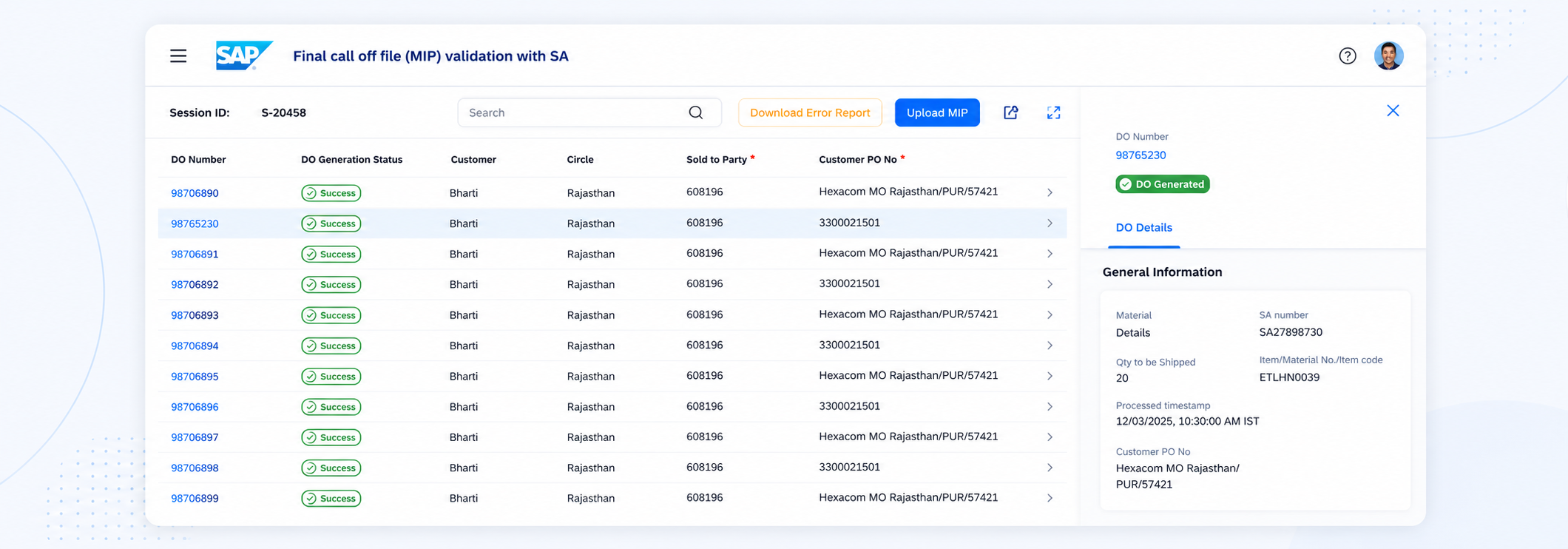Screen dimensions: 1568x549
Task: Expand row 98706892 with chevron arrow
Action: tap(1050, 284)
